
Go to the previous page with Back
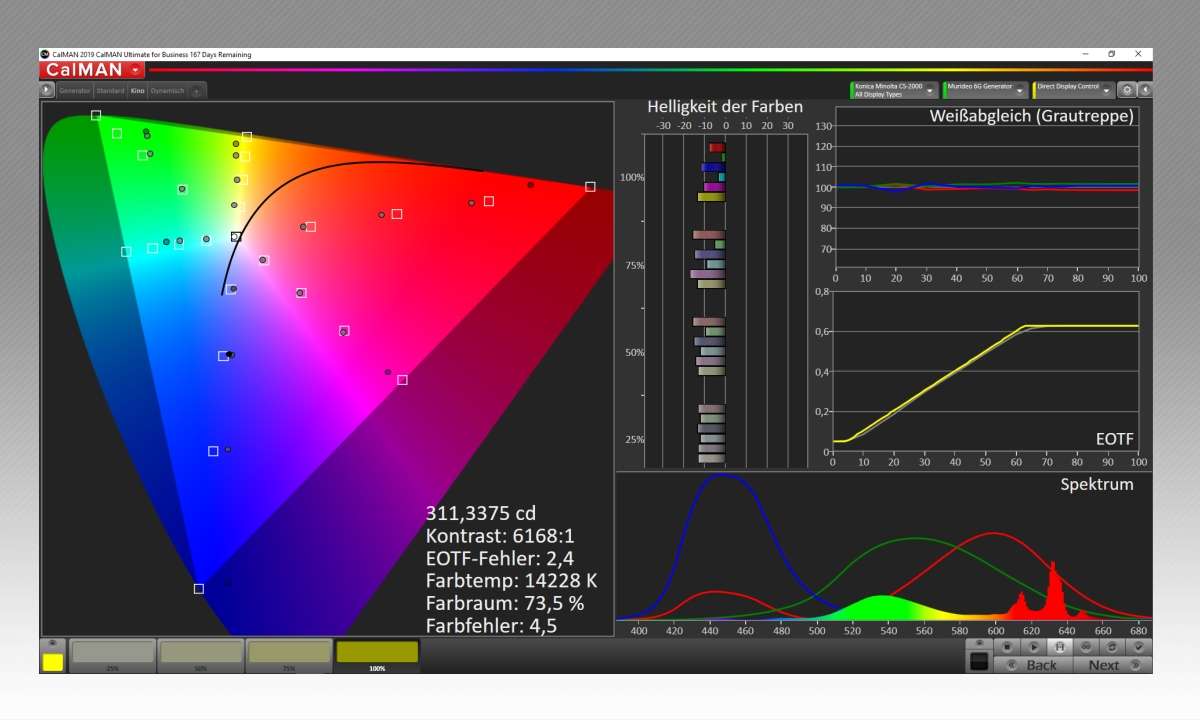[x=1033, y=665]
